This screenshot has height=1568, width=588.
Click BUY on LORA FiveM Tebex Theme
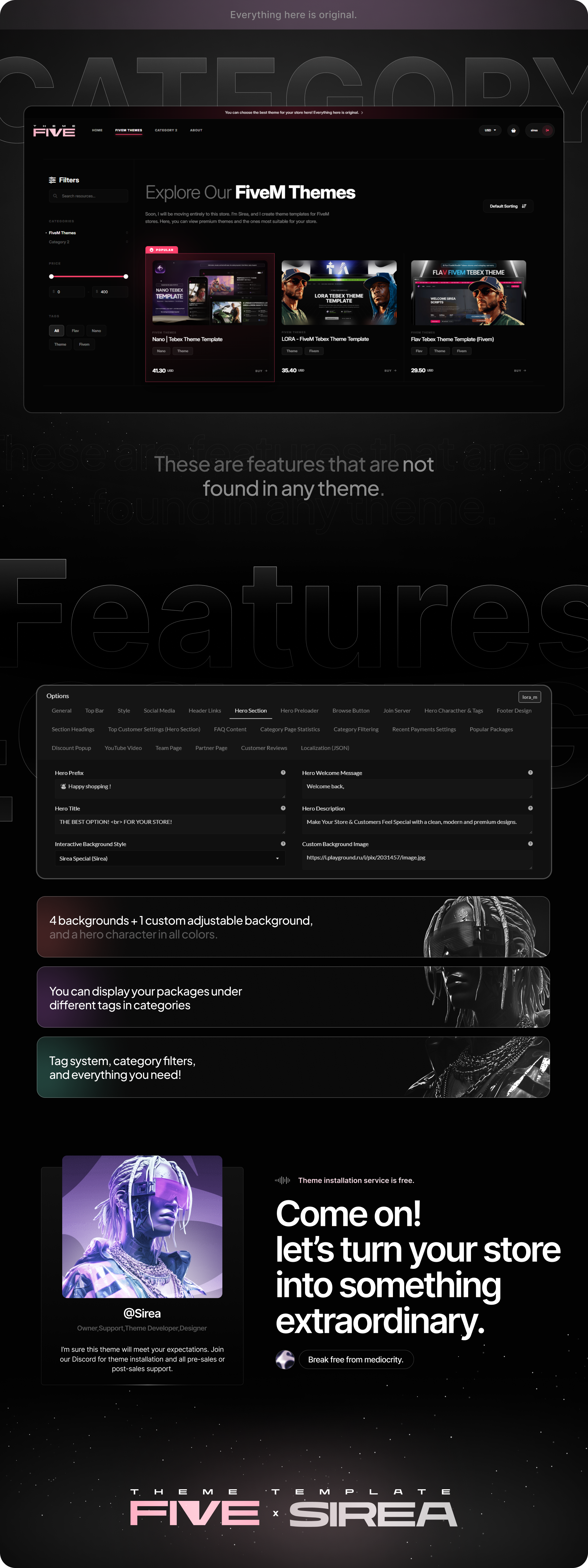tap(390, 371)
